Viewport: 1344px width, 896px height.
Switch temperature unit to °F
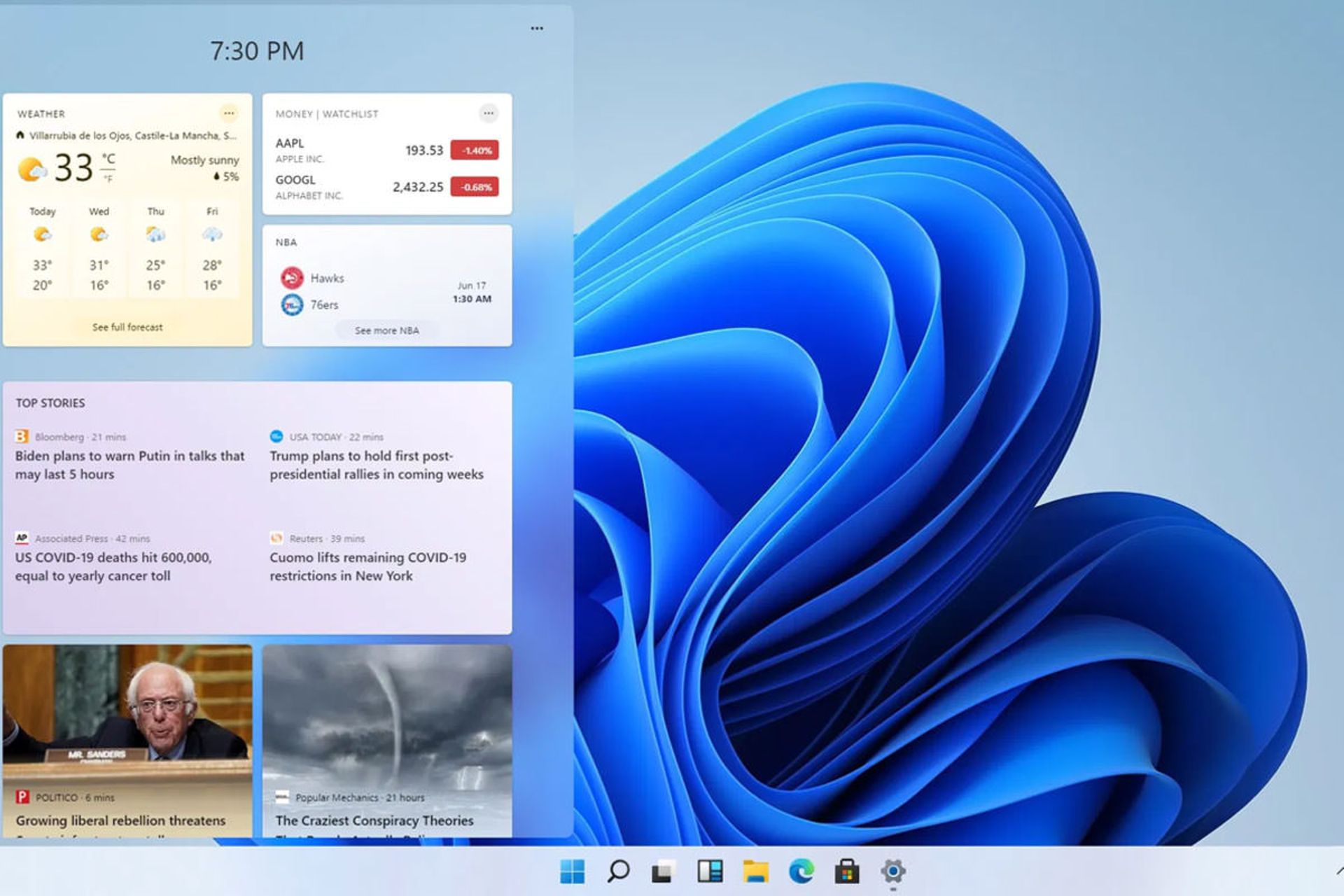pyautogui.click(x=108, y=179)
